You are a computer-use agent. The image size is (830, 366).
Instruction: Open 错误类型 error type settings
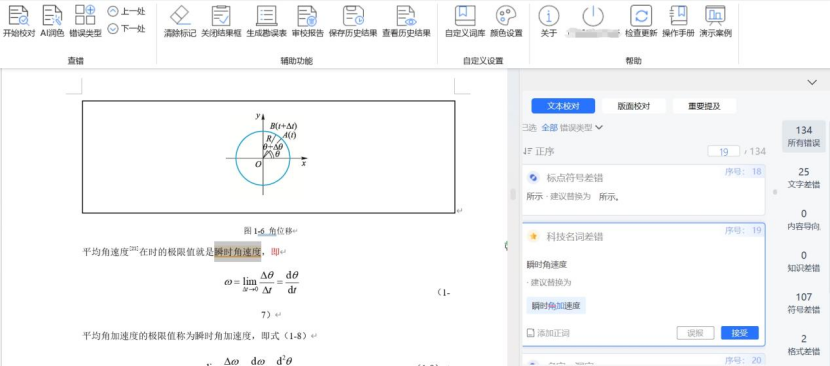pyautogui.click(x=85, y=21)
